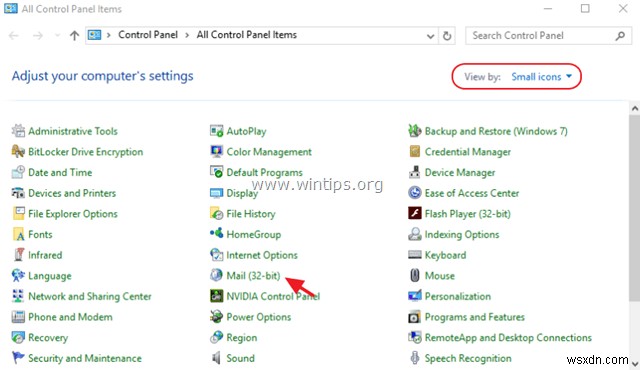Click the Color Management icon
Viewport: 640px width, 370px height.
216,152
